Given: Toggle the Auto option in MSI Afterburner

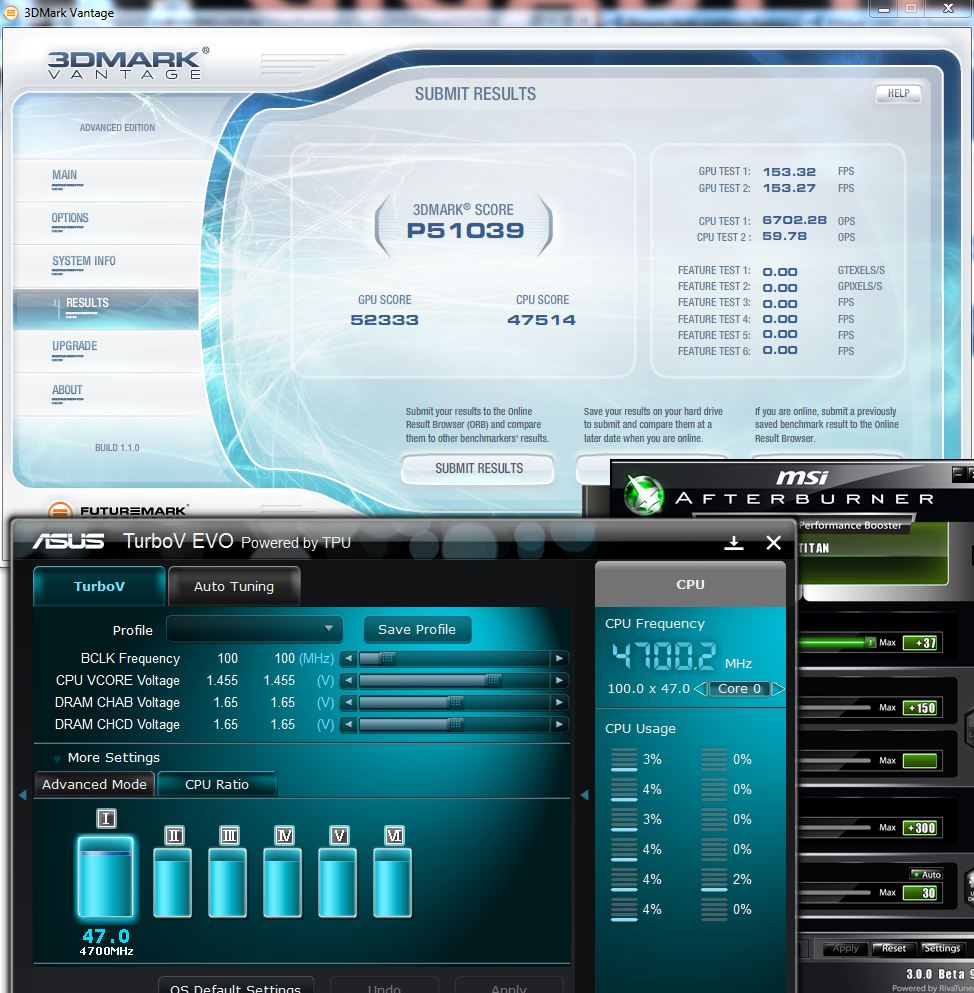Looking at the screenshot, I should coord(926,875).
